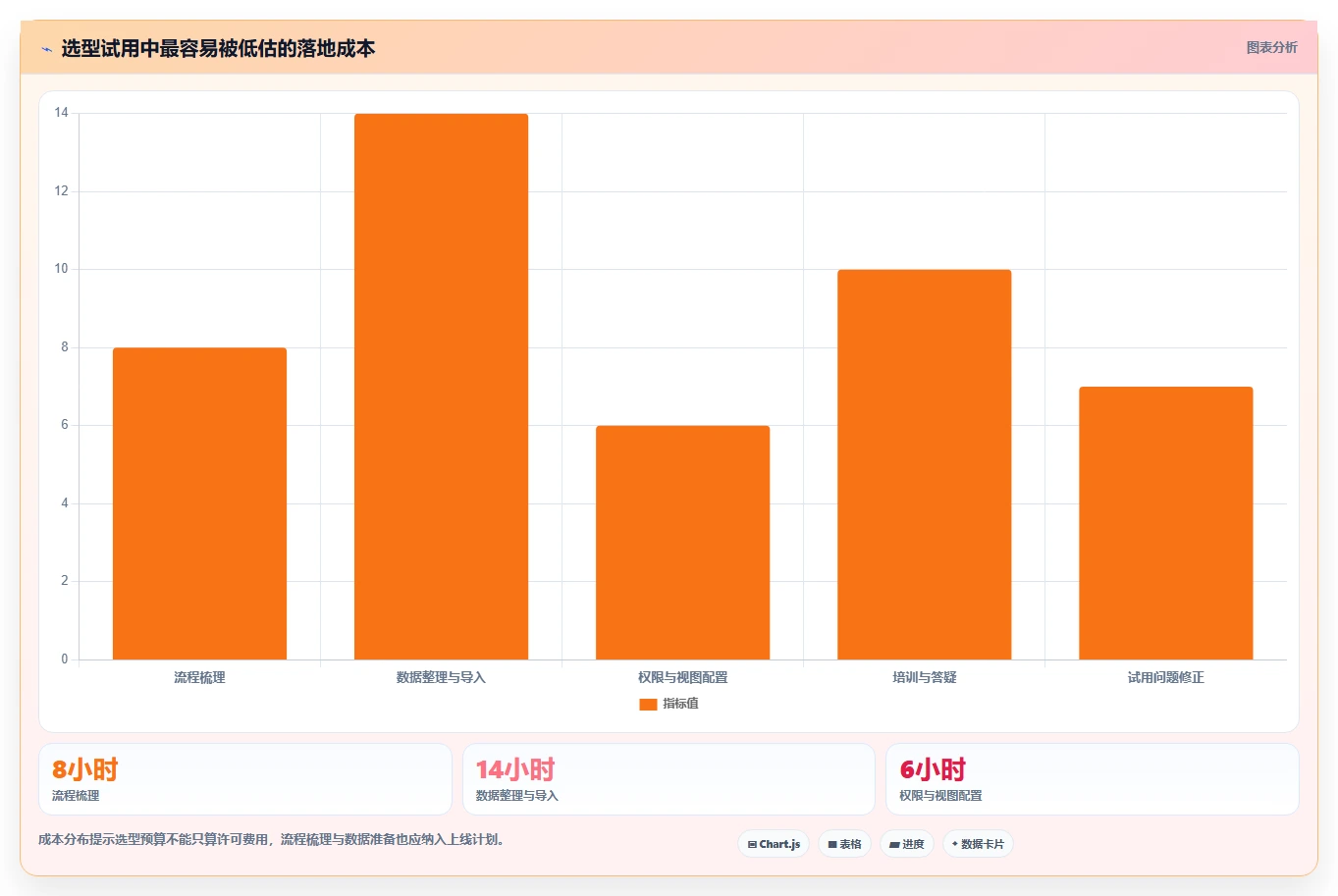Click the y-axis value 14
Image resolution: width=1338 pixels, height=896 pixels.
point(62,113)
